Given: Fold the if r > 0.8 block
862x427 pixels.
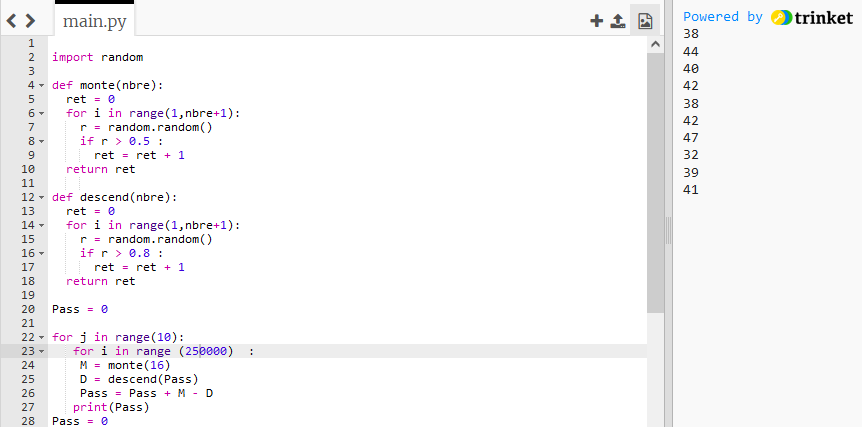Looking at the screenshot, I should (42, 254).
